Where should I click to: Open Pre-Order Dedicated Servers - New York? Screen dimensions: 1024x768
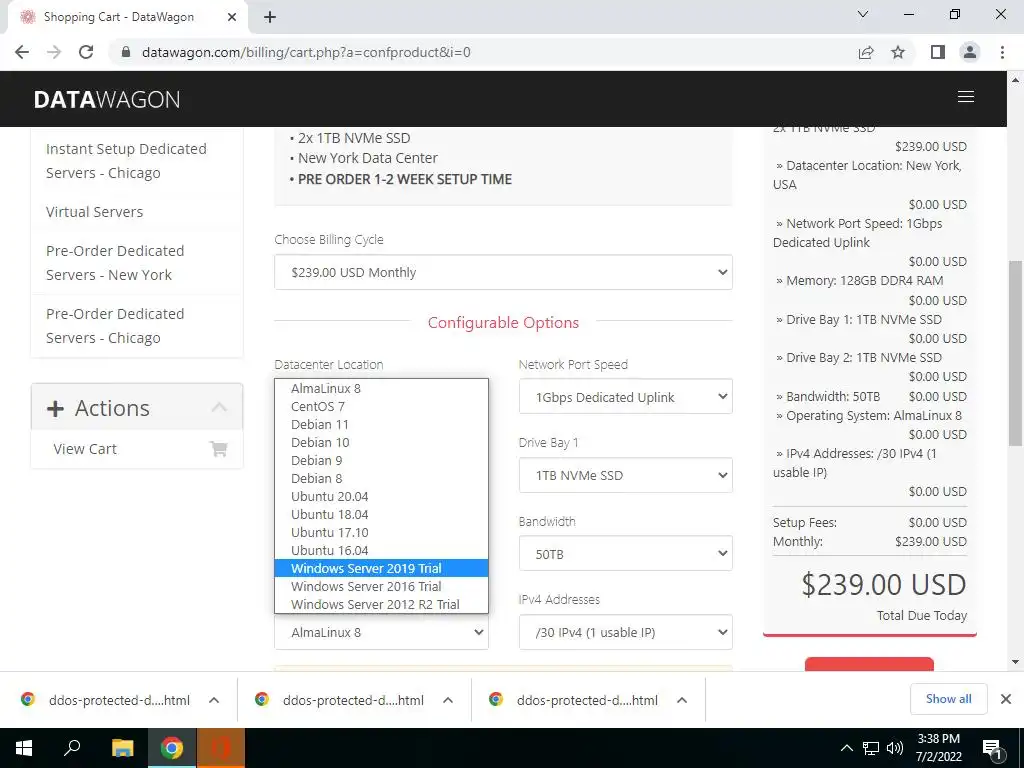[x=115, y=263]
